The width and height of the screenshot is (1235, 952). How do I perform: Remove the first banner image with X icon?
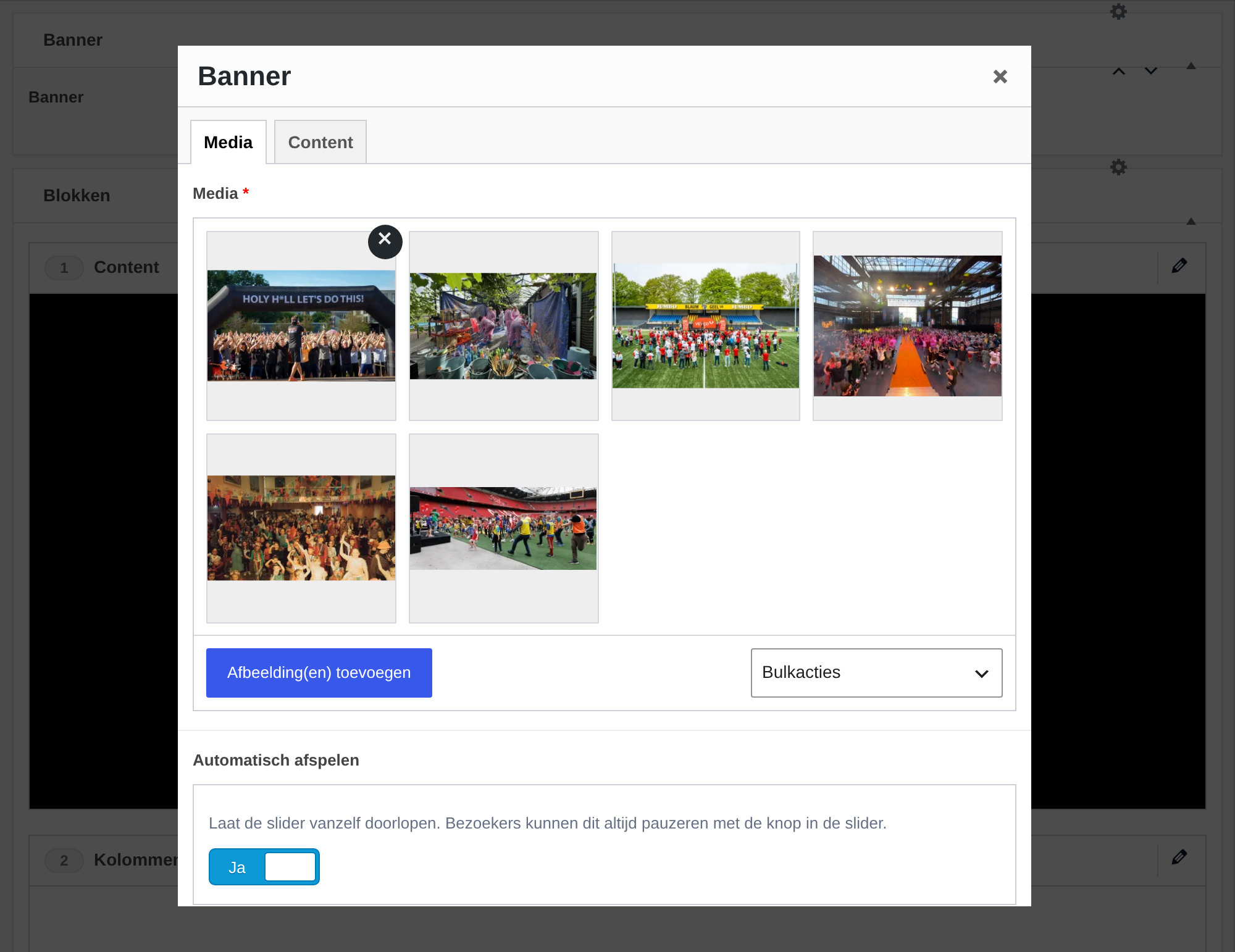pyautogui.click(x=385, y=241)
